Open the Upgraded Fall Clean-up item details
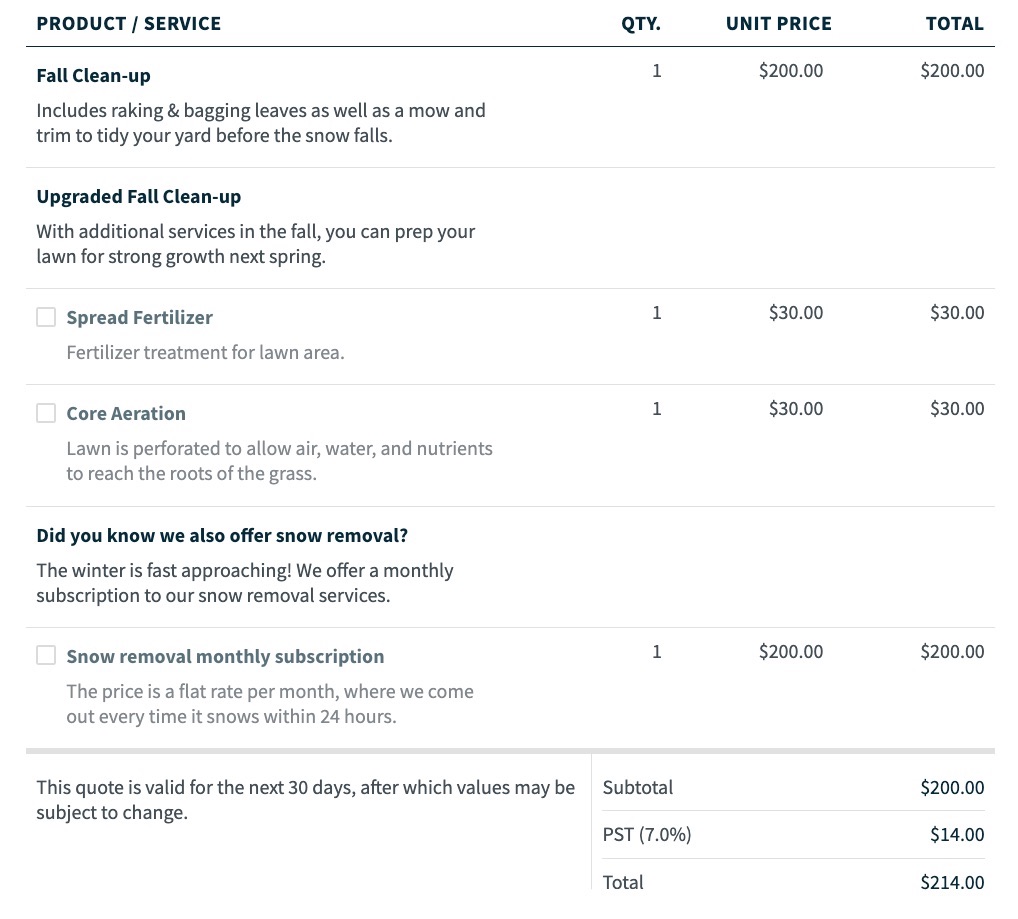Viewport: 1018px width, 919px height. (x=139, y=196)
